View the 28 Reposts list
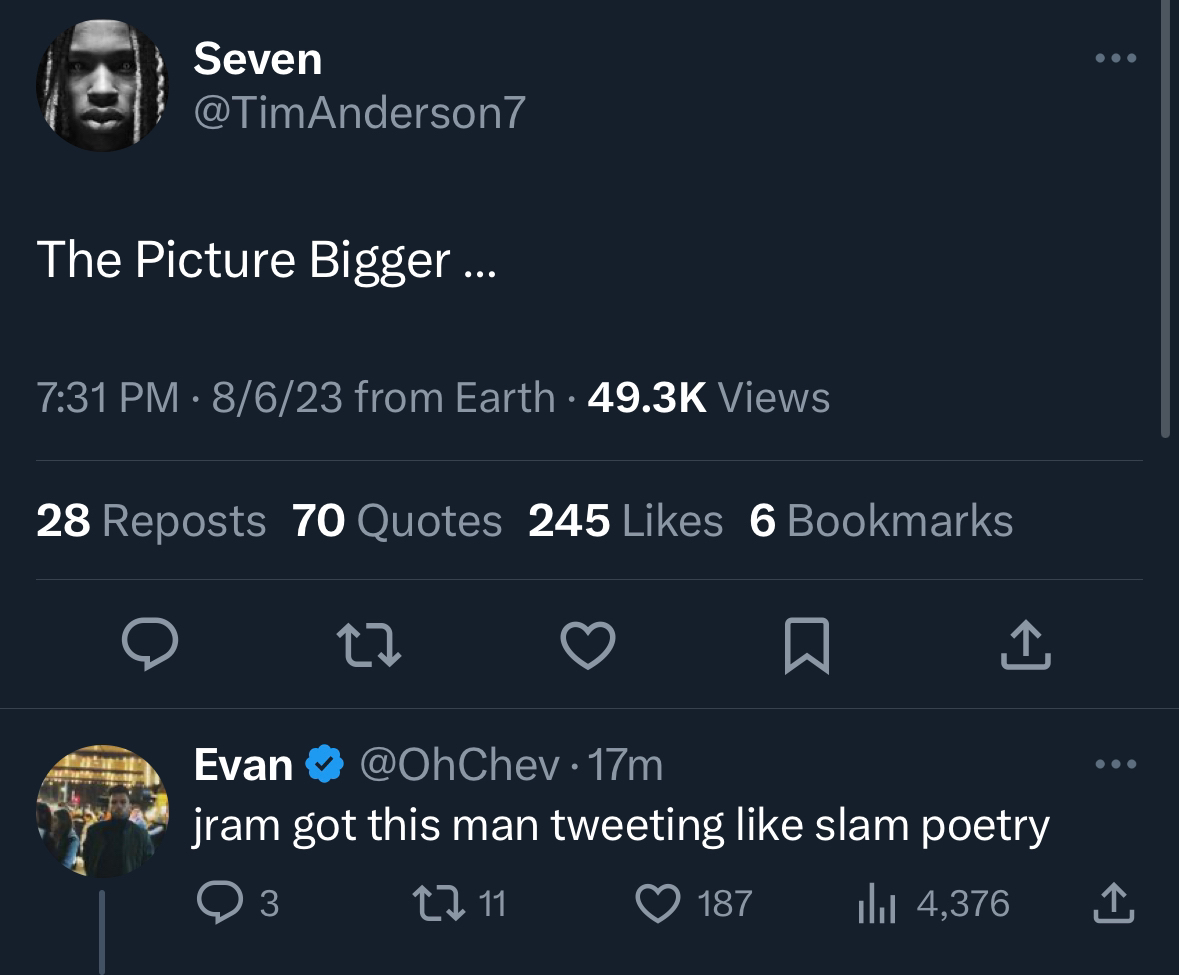The image size is (1179, 975). click(151, 521)
